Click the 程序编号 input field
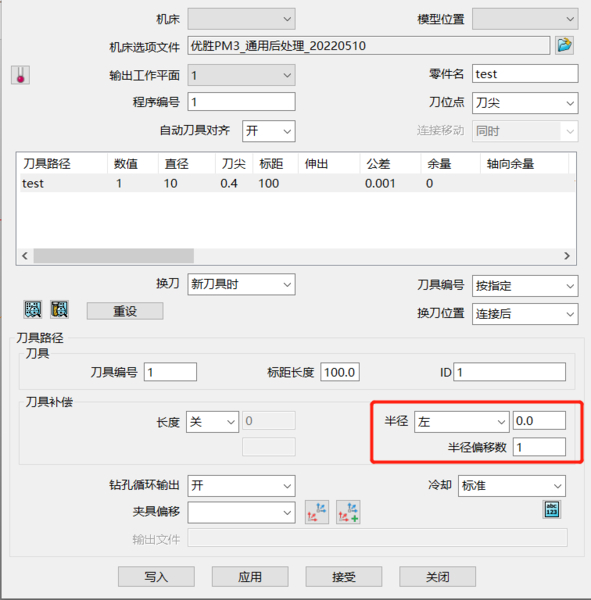This screenshot has width=591, height=600. 242,102
